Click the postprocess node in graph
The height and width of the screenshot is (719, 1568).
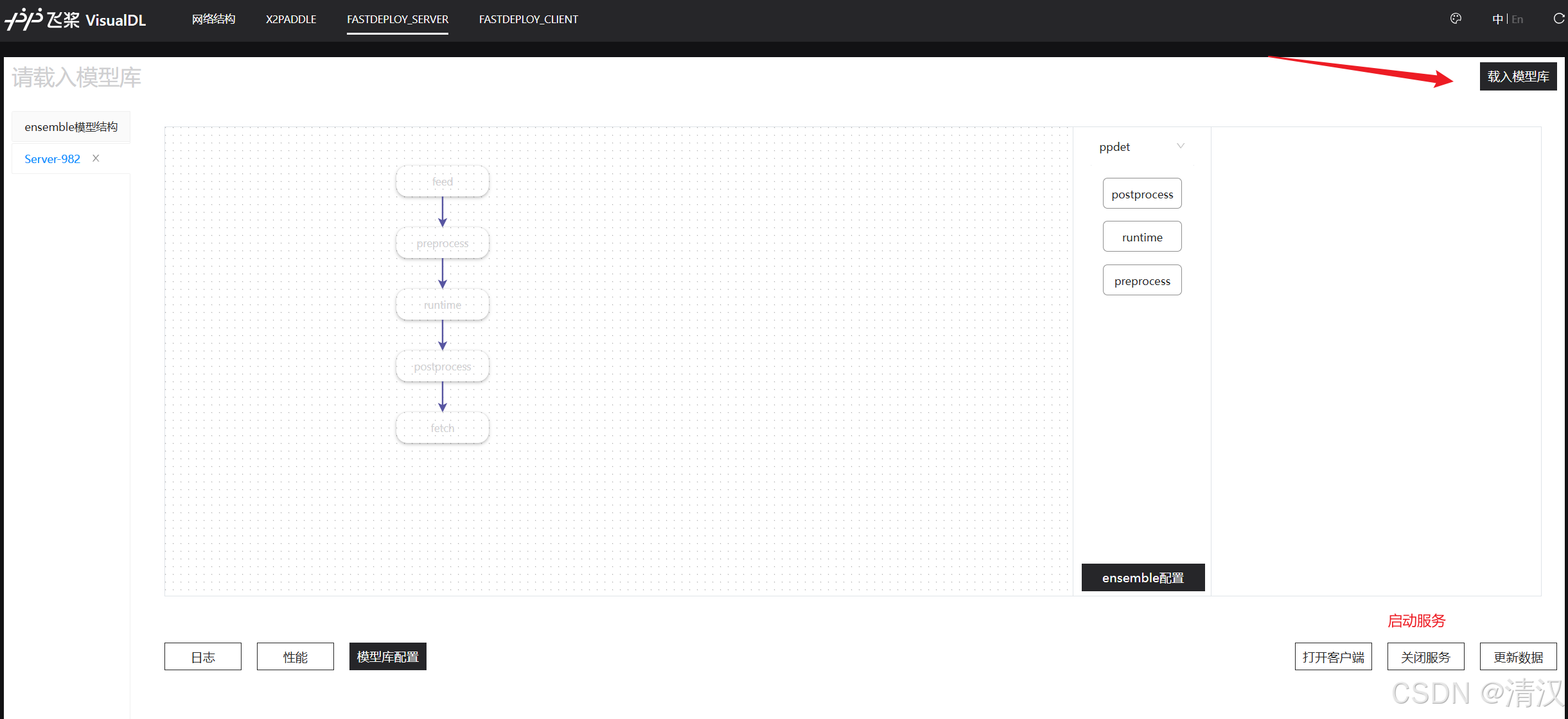pos(443,367)
